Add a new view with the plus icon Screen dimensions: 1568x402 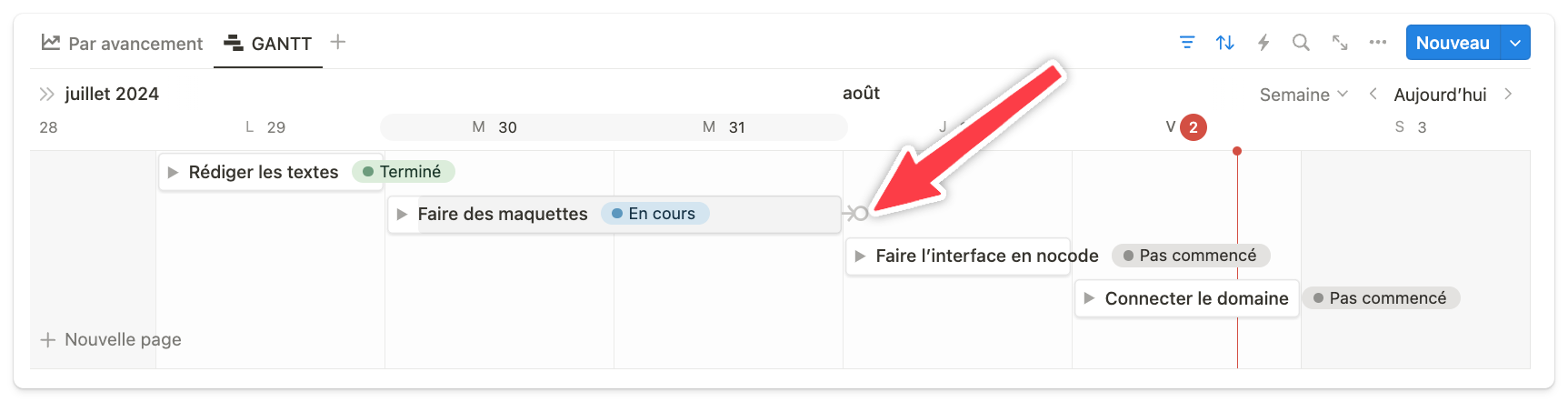[x=338, y=42]
